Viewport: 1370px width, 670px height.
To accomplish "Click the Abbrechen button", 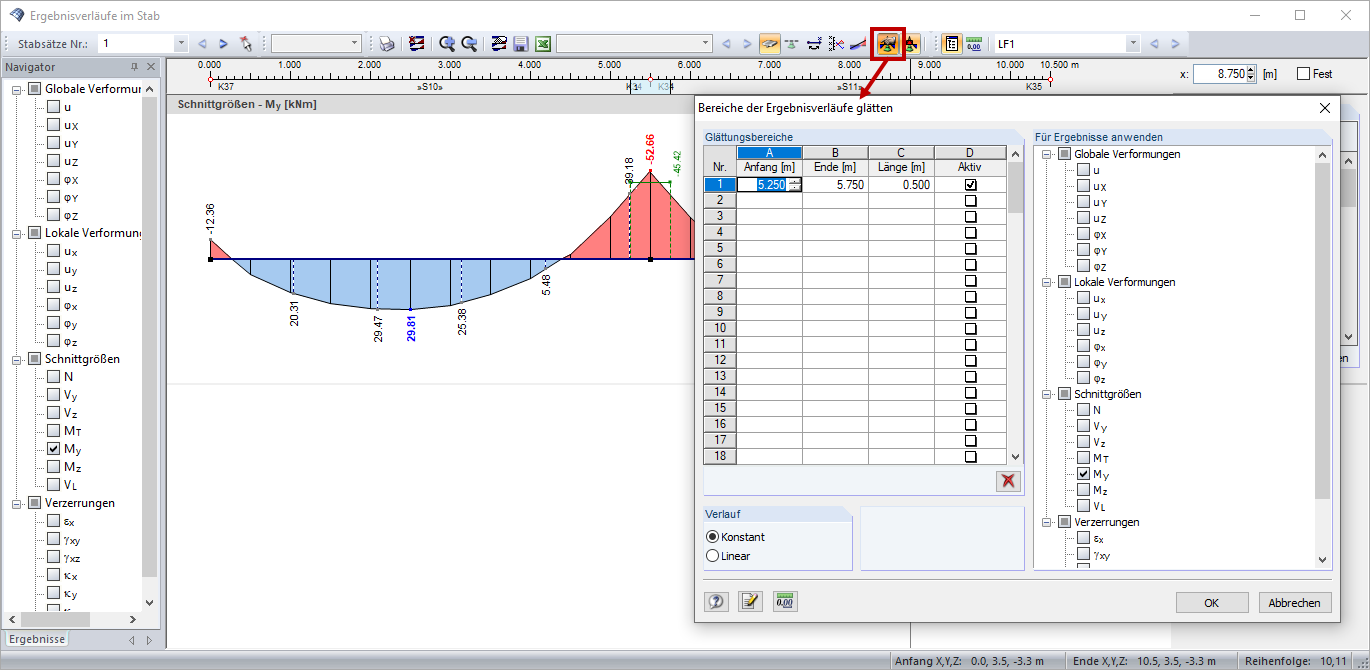I will [1295, 603].
